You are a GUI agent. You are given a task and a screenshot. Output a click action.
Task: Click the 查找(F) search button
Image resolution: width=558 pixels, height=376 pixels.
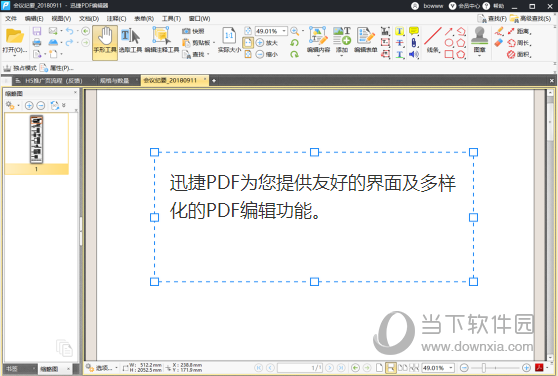[492, 18]
